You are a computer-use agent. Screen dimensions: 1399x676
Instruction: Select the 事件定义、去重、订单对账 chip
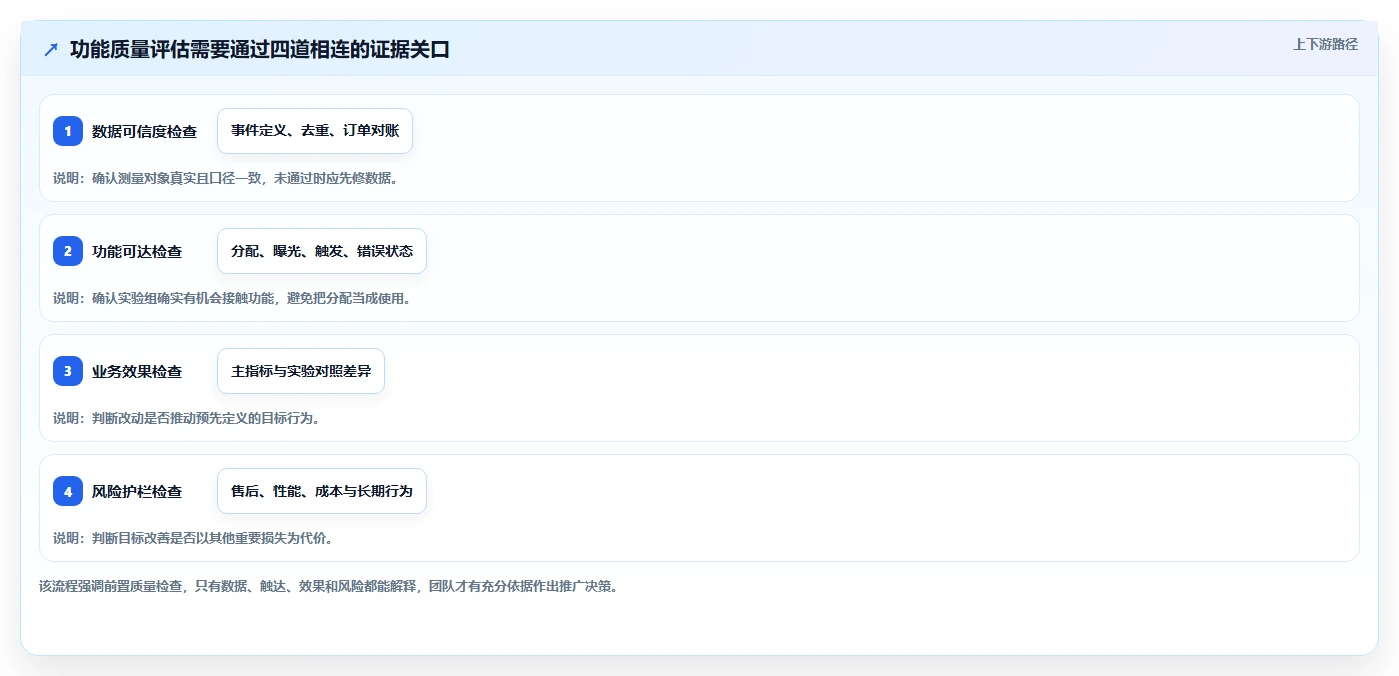click(315, 131)
